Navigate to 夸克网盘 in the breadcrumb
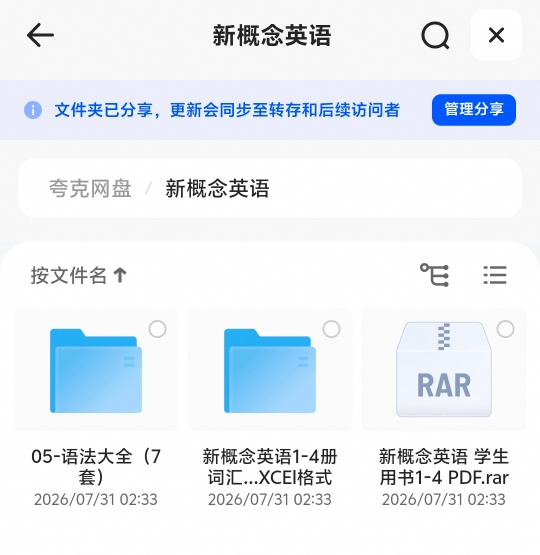This screenshot has height=555, width=540. [90, 188]
